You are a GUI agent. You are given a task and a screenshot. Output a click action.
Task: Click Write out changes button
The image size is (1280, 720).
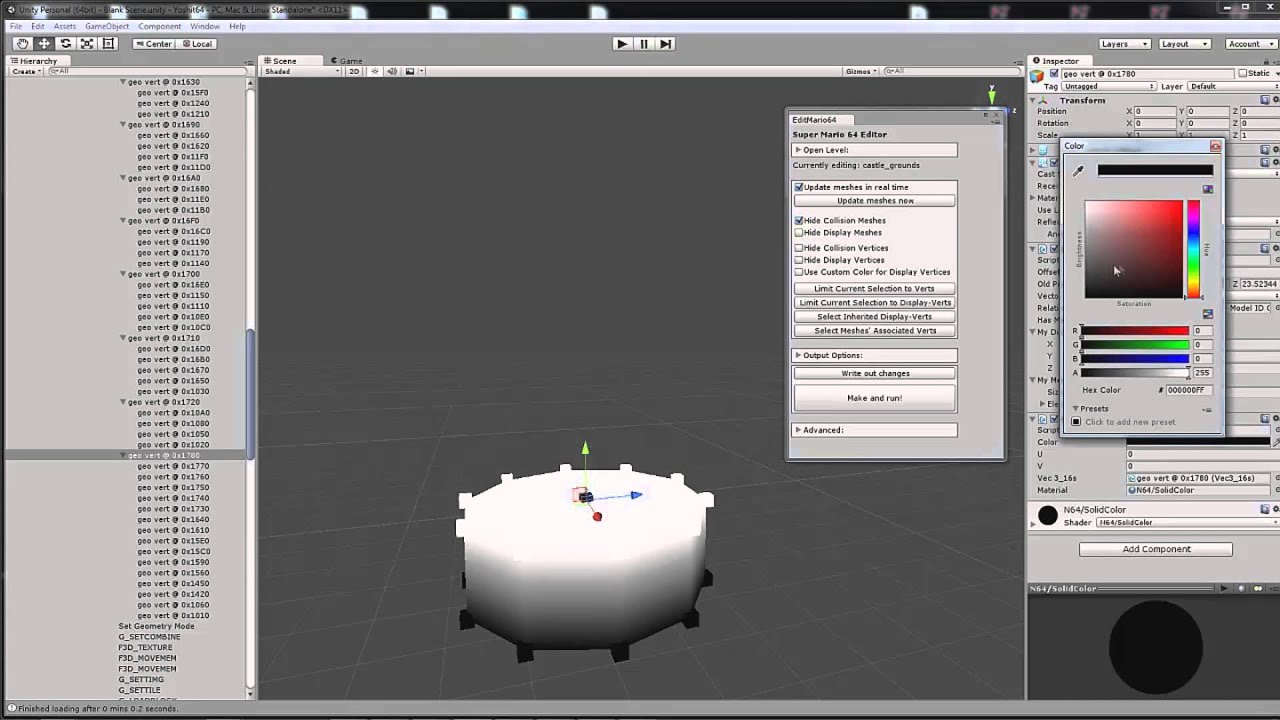point(875,374)
